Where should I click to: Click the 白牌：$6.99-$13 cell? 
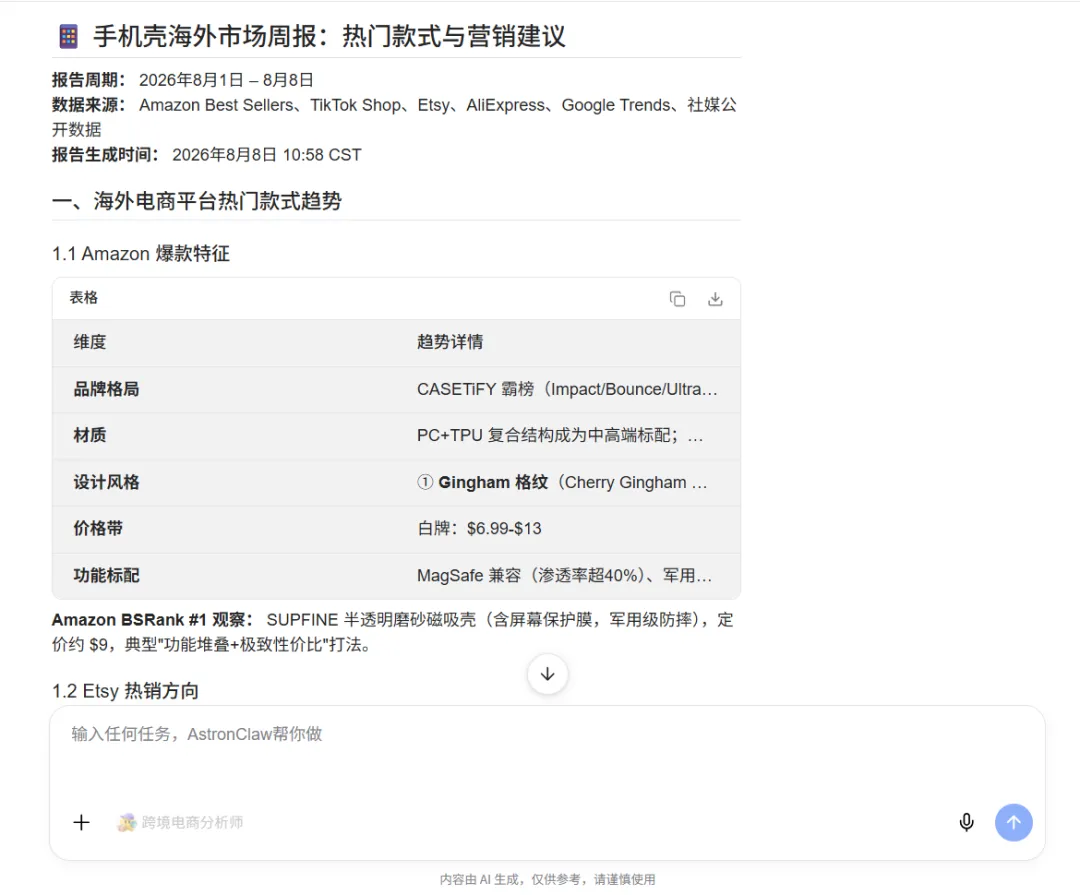tap(479, 528)
